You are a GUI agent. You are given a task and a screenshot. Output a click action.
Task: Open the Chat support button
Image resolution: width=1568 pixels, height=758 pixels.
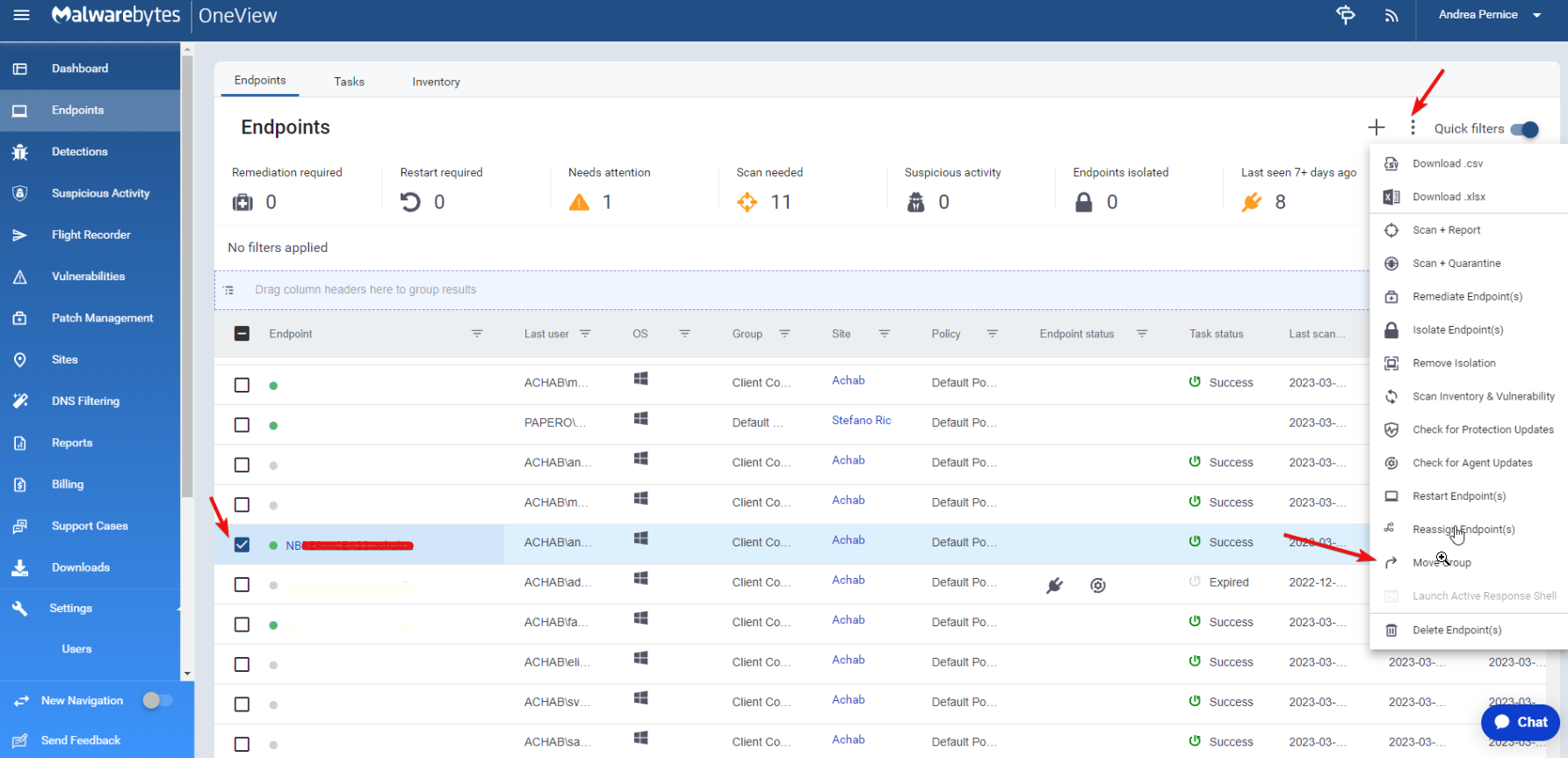click(1521, 722)
